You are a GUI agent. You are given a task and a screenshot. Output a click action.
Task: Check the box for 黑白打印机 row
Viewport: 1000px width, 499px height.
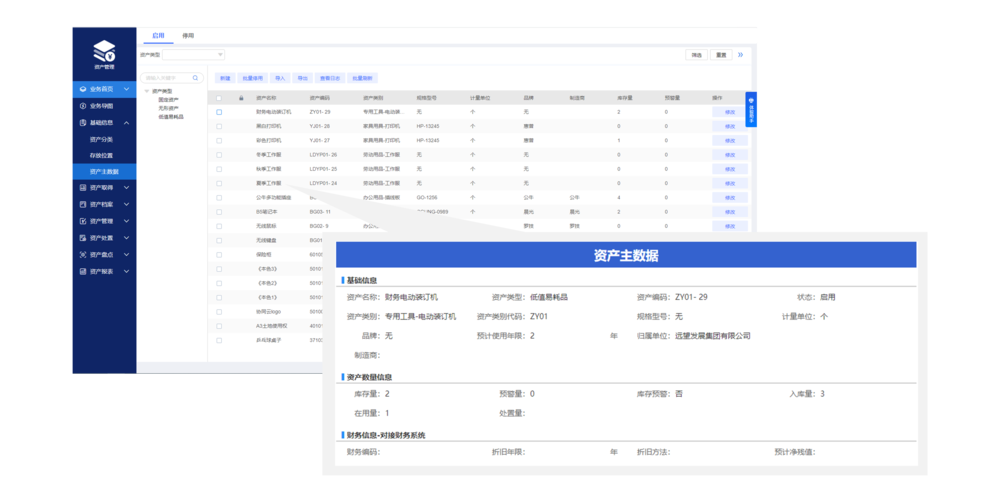point(219,126)
